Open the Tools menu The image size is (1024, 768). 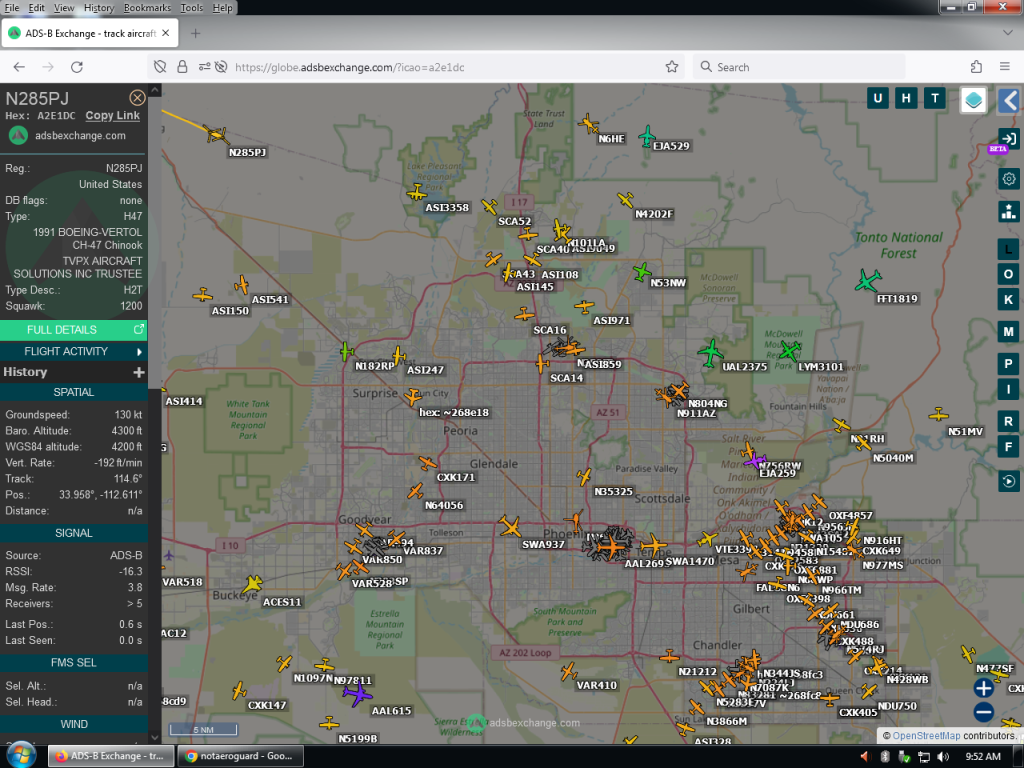coord(191,8)
